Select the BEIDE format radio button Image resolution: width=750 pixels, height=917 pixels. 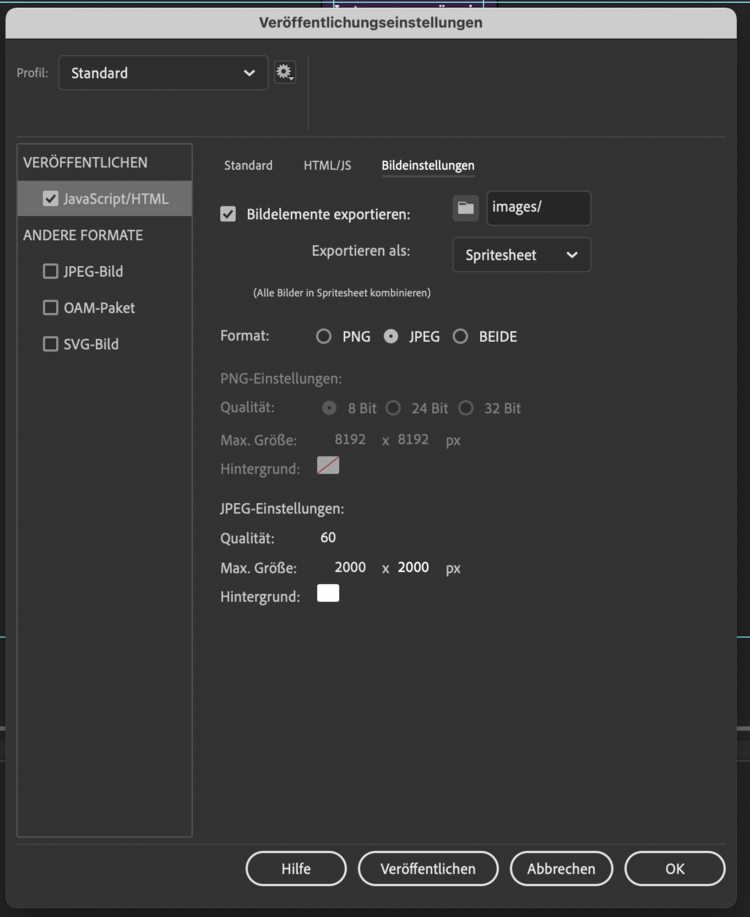click(460, 337)
